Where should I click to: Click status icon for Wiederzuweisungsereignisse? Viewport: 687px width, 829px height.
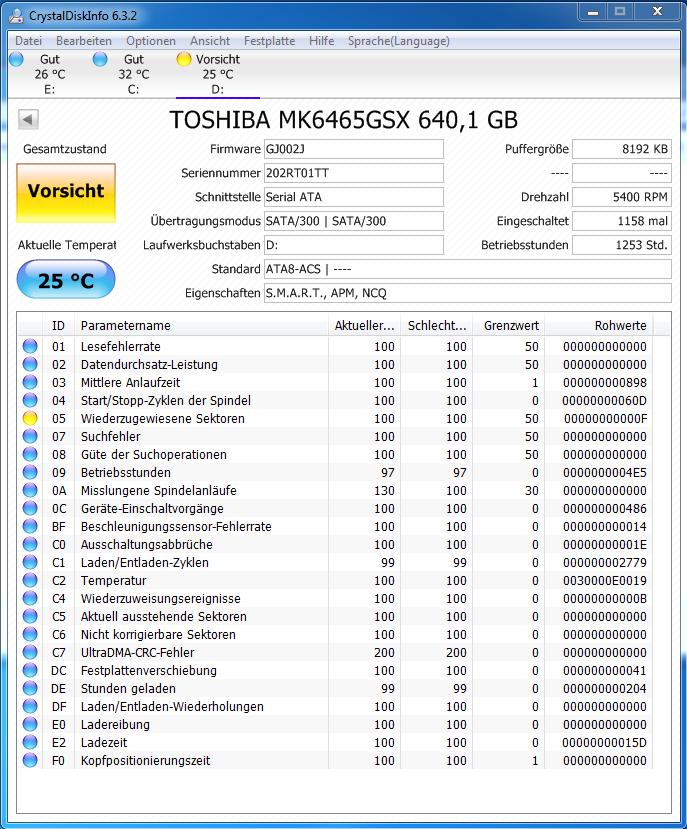pos(30,597)
